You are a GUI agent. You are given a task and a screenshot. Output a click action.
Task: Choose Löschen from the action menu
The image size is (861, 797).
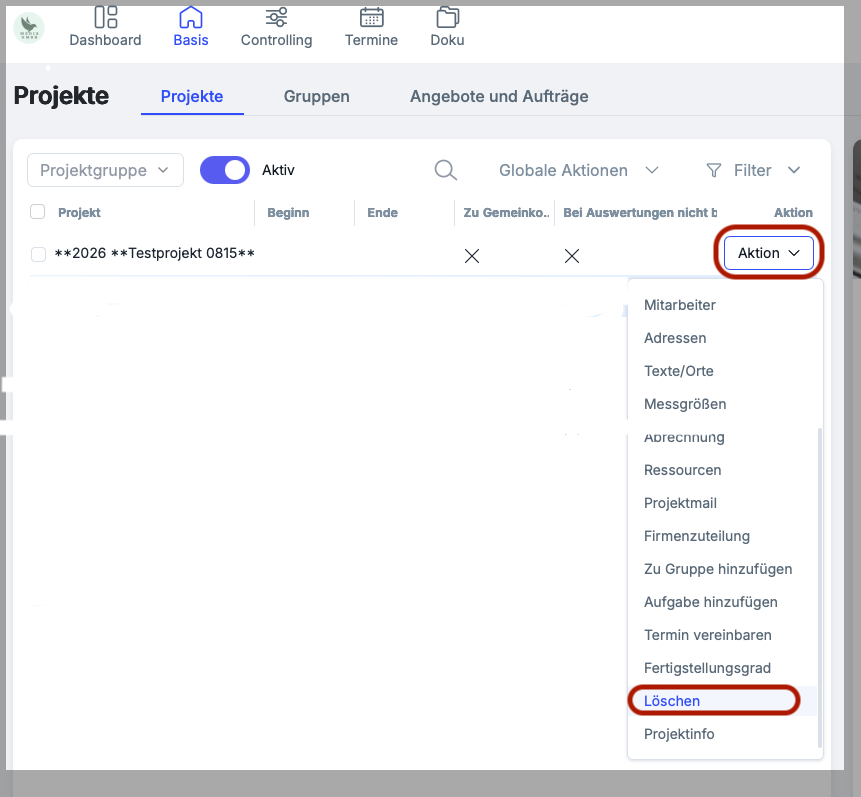672,701
